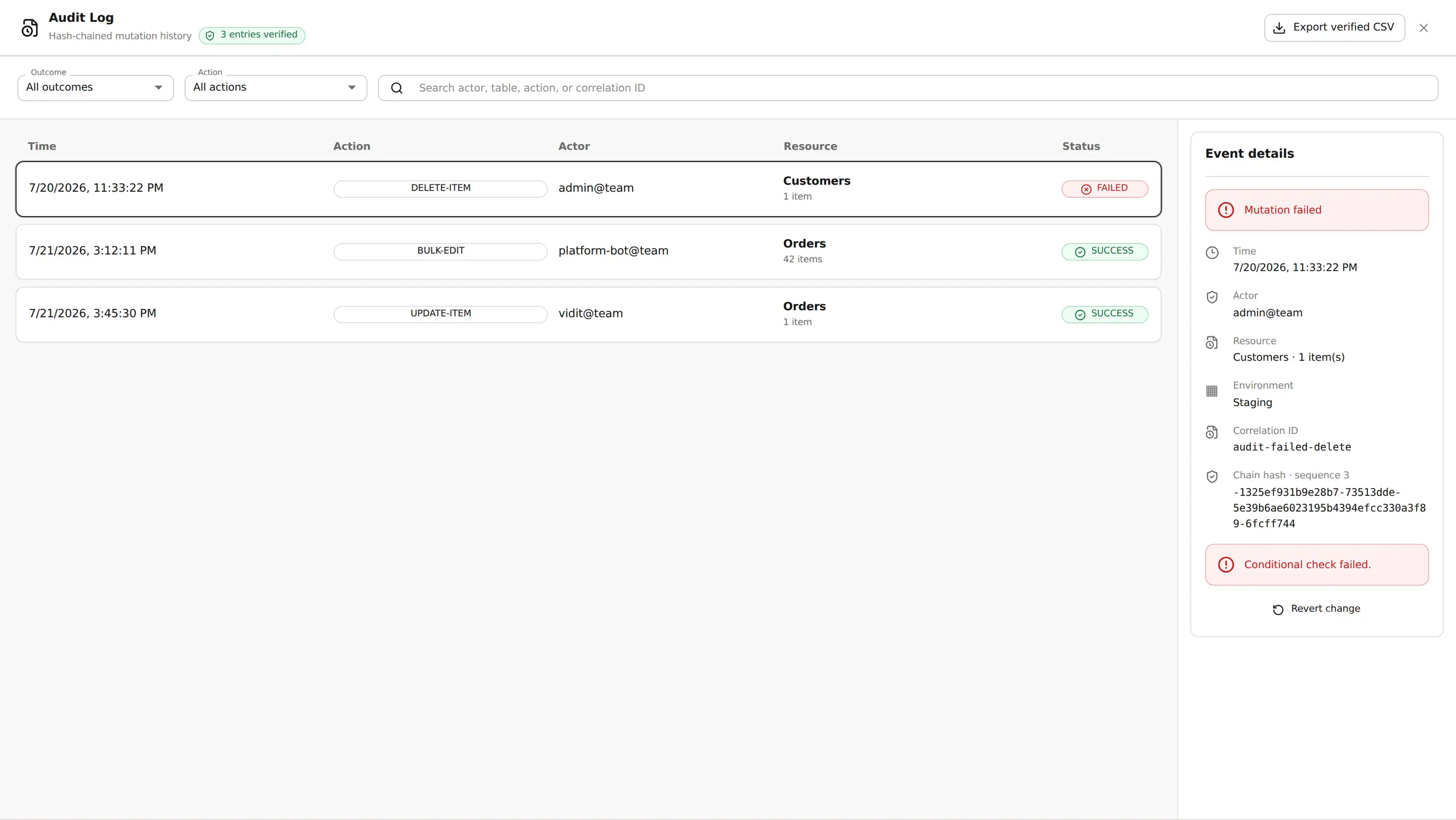Click the shield icon beside Actor detail

tap(1212, 297)
